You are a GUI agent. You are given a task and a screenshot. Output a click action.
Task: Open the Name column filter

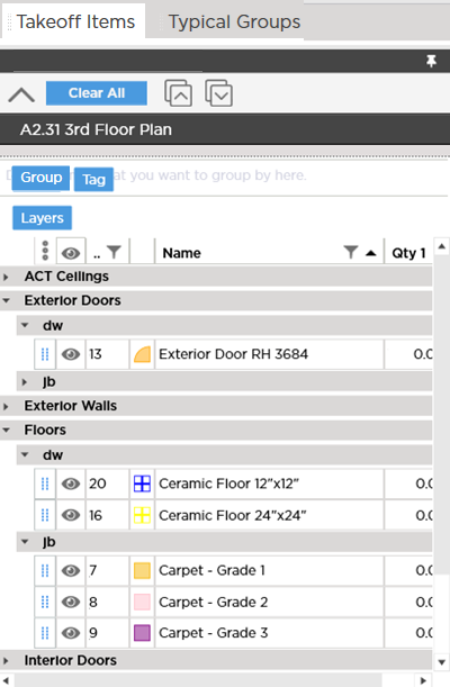pos(351,252)
